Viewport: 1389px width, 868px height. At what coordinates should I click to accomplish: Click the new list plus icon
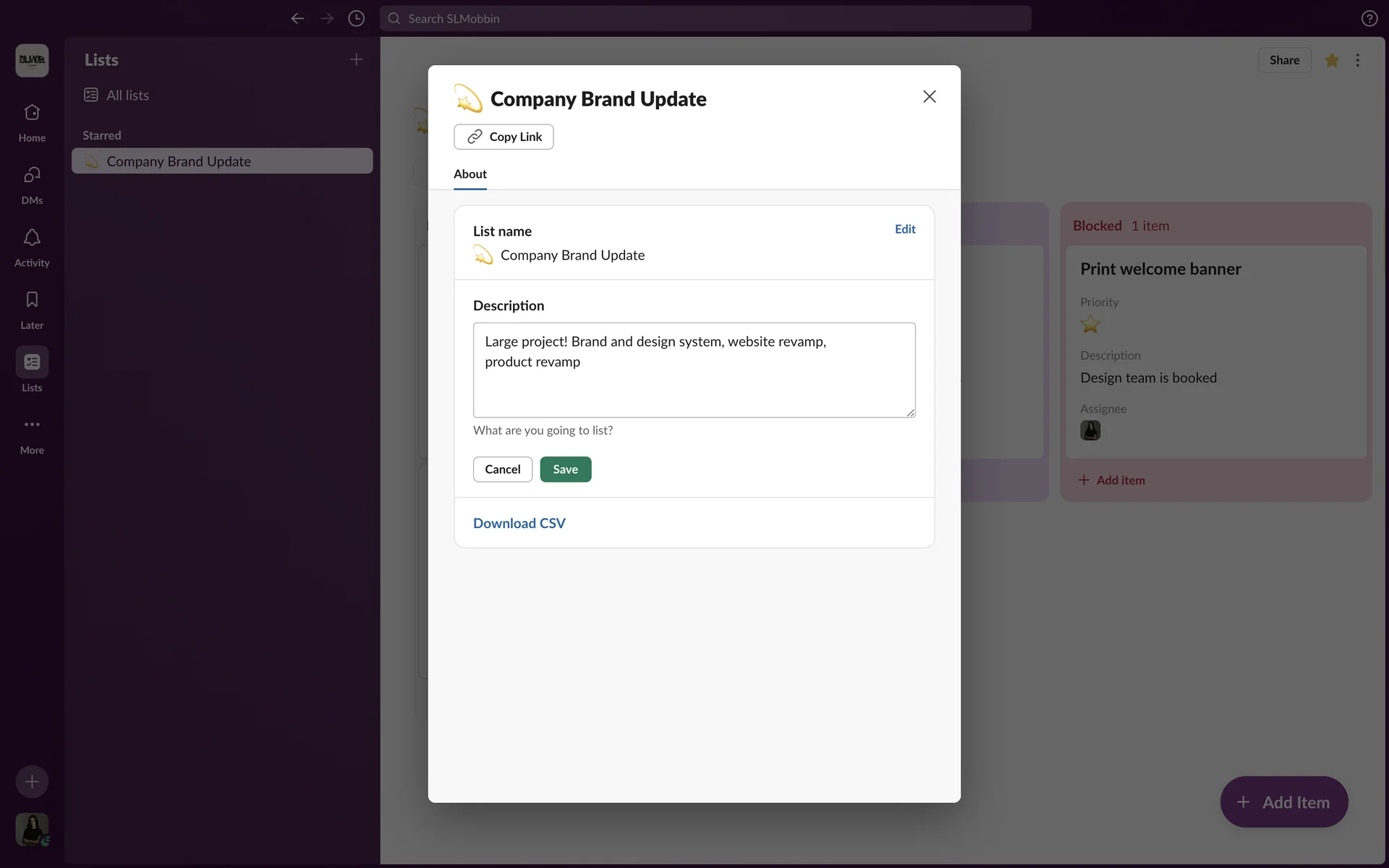356,59
